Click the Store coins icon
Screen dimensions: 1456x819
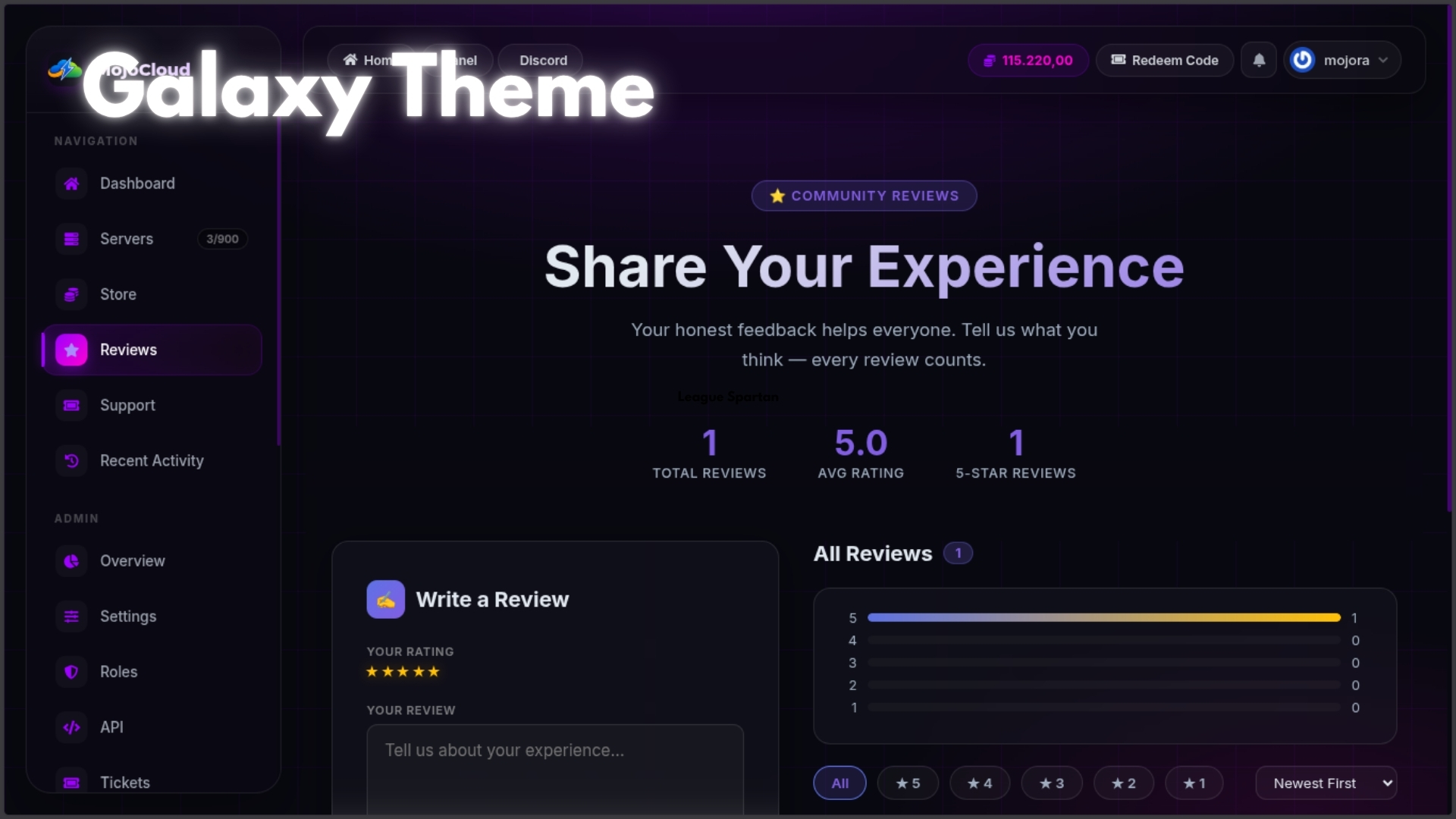pos(71,294)
